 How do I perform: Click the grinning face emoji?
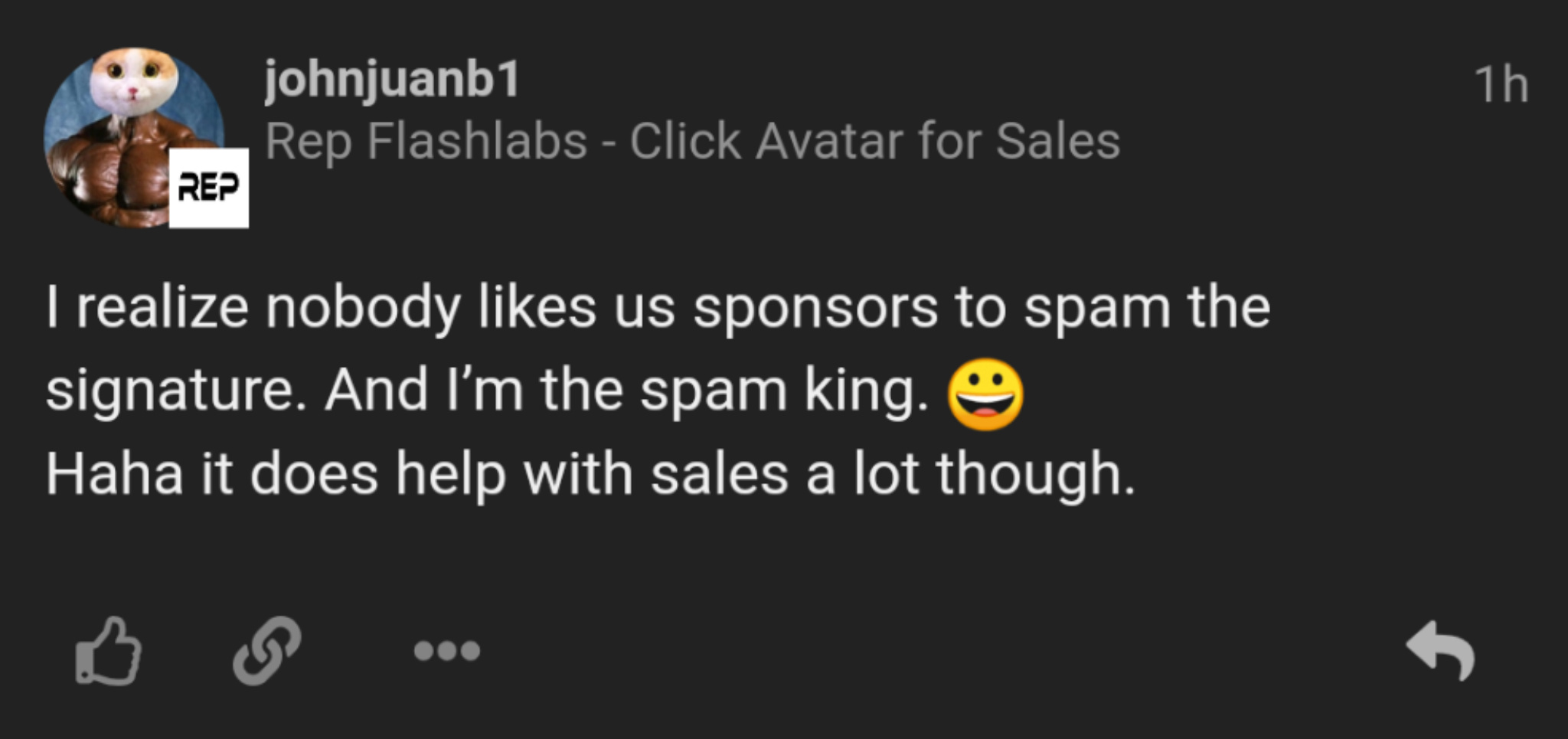point(985,394)
